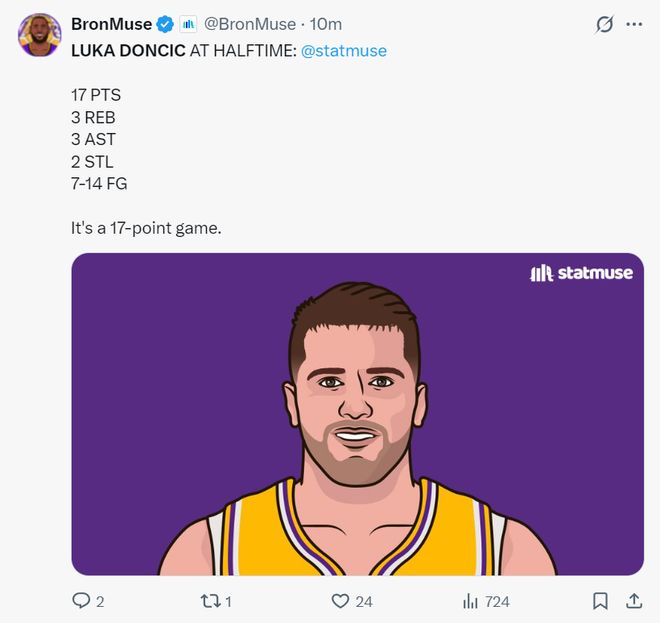The image size is (660, 623).
Task: Click the BronMuse display name
Action: point(112,24)
